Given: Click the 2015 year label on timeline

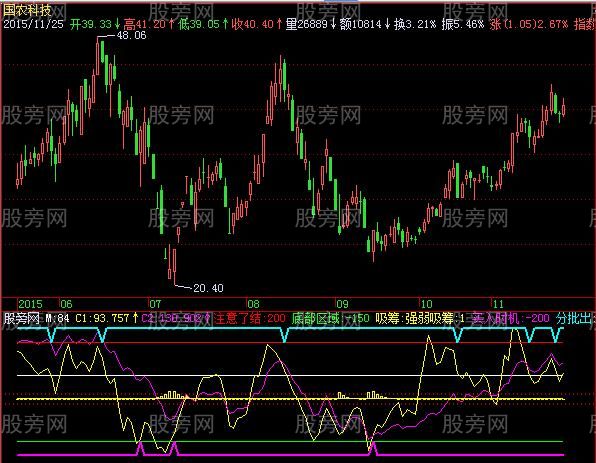Looking at the screenshot, I should [x=31, y=304].
